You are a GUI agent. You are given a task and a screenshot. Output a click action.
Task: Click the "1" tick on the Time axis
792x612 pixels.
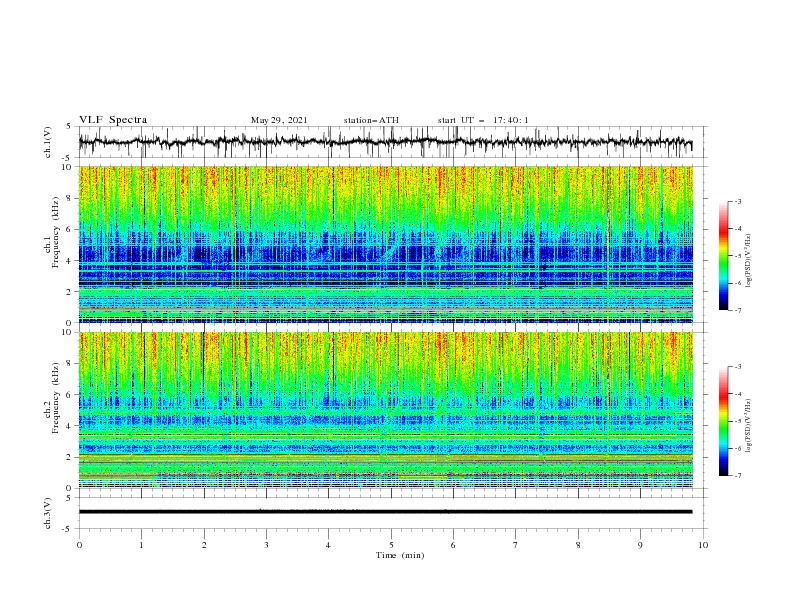(x=142, y=545)
